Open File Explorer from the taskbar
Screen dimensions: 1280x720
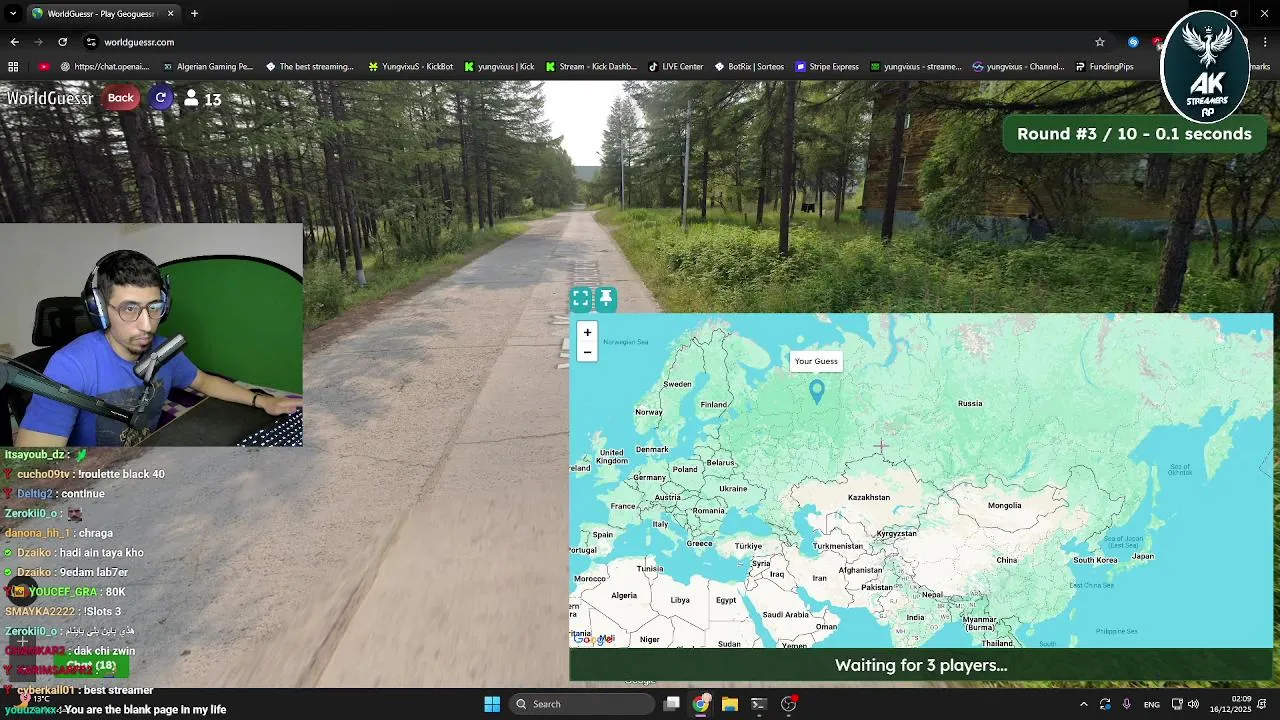[x=730, y=704]
